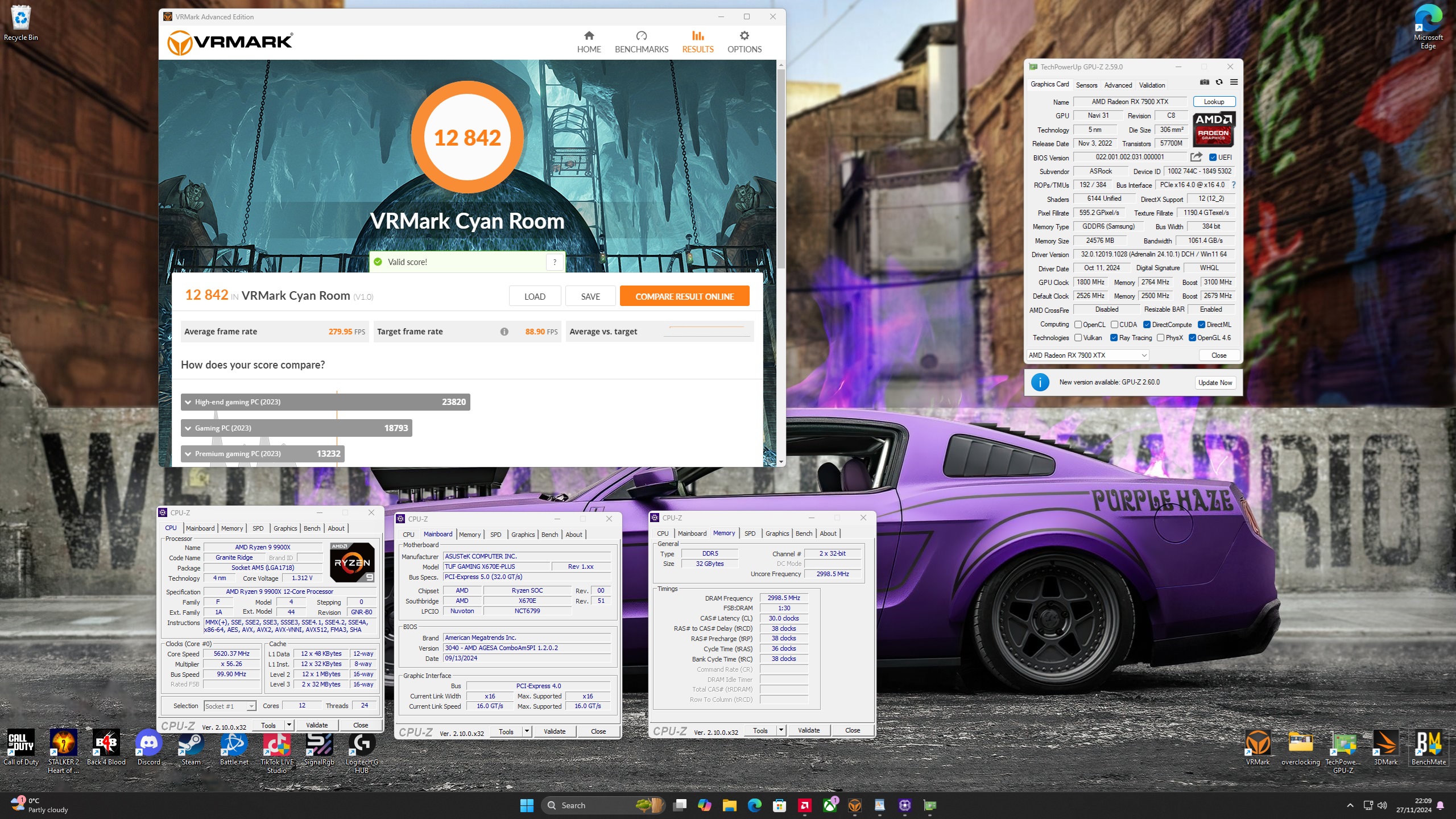
Task: Open the GPU-Z hamburger menu
Action: coord(1234,82)
